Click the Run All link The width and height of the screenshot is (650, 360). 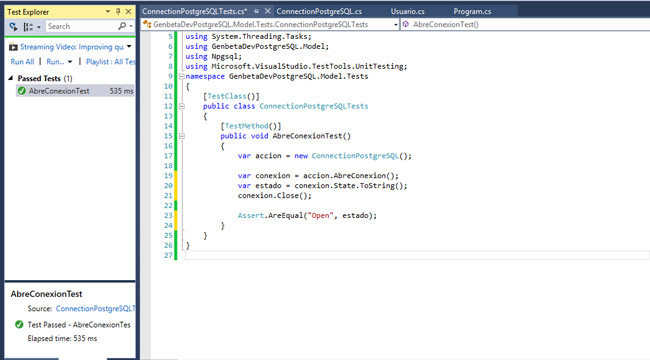tap(22, 62)
